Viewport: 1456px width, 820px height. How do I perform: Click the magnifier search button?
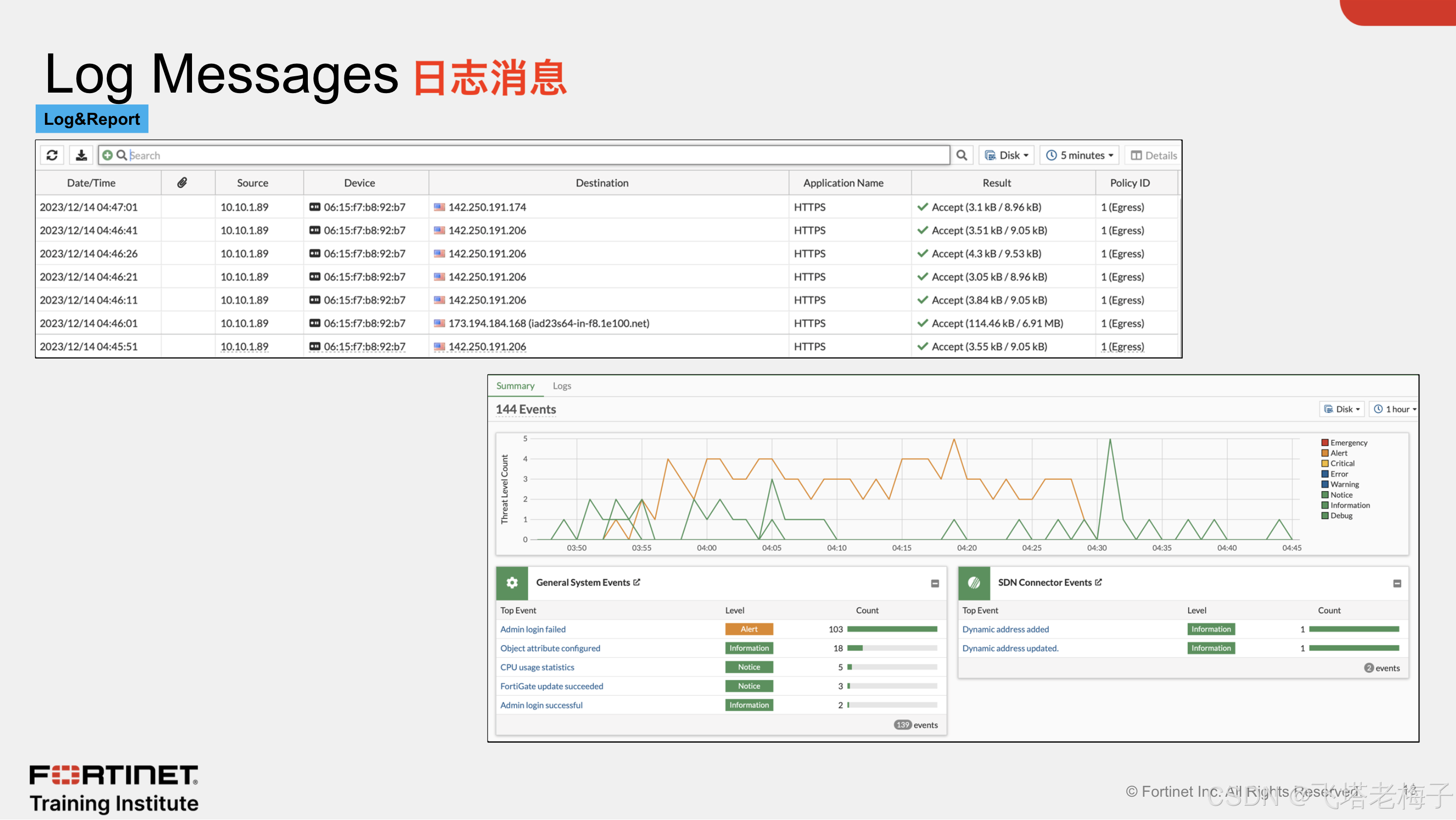click(962, 155)
